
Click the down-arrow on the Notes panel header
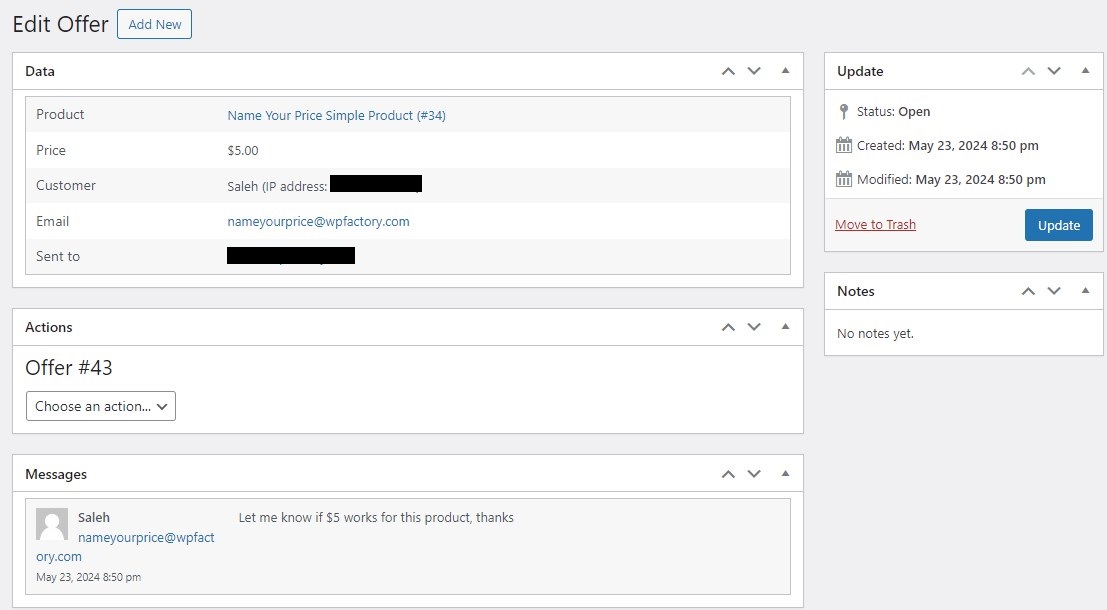point(1054,291)
